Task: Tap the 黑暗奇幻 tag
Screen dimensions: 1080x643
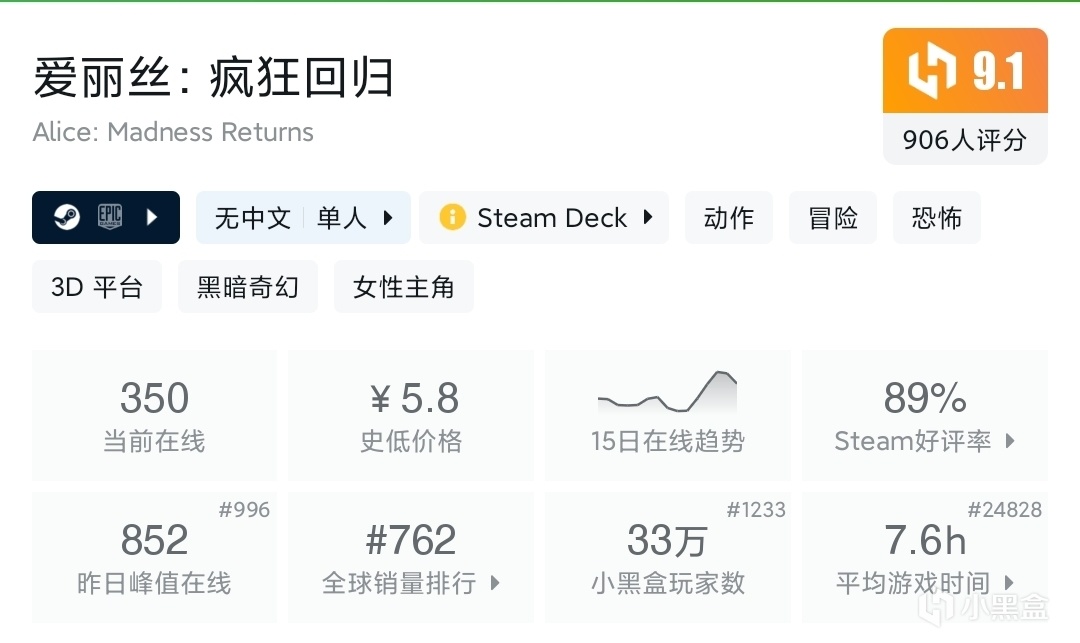Action: click(247, 287)
